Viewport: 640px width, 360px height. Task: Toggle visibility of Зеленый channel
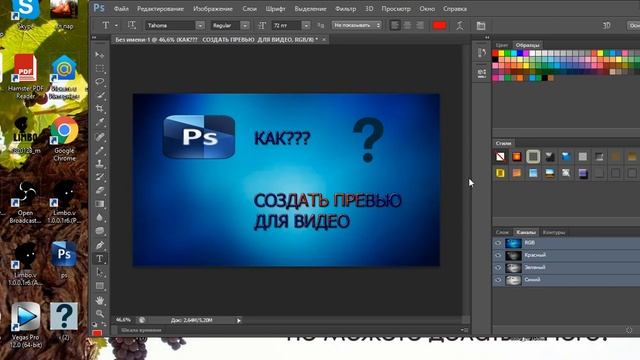498,268
